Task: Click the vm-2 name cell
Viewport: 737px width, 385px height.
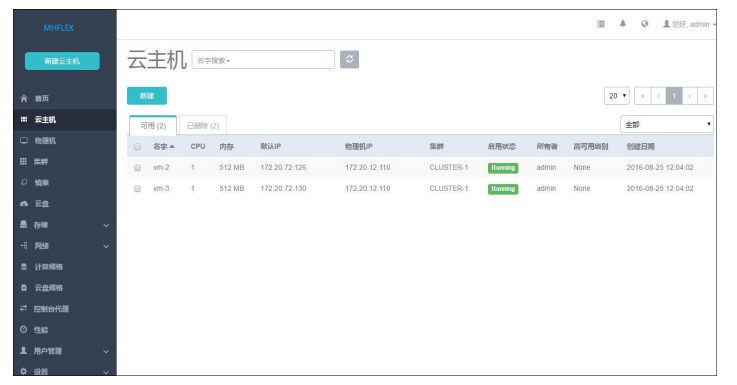Action: click(x=161, y=167)
